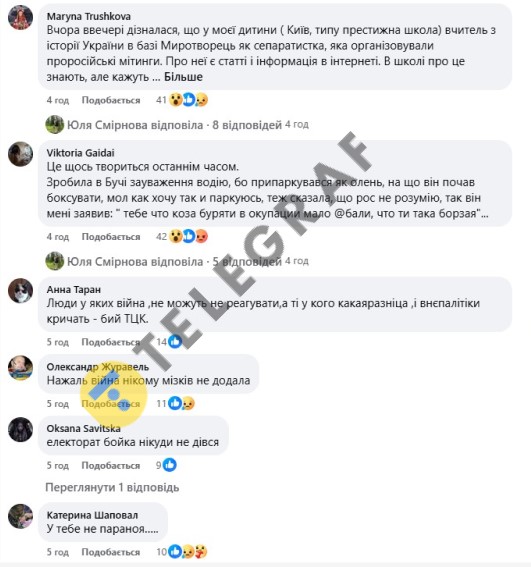Image resolution: width=531 pixels, height=567 pixels.
Task: Show the 14 likes on Анна Таран's comment
Action: tap(169, 342)
